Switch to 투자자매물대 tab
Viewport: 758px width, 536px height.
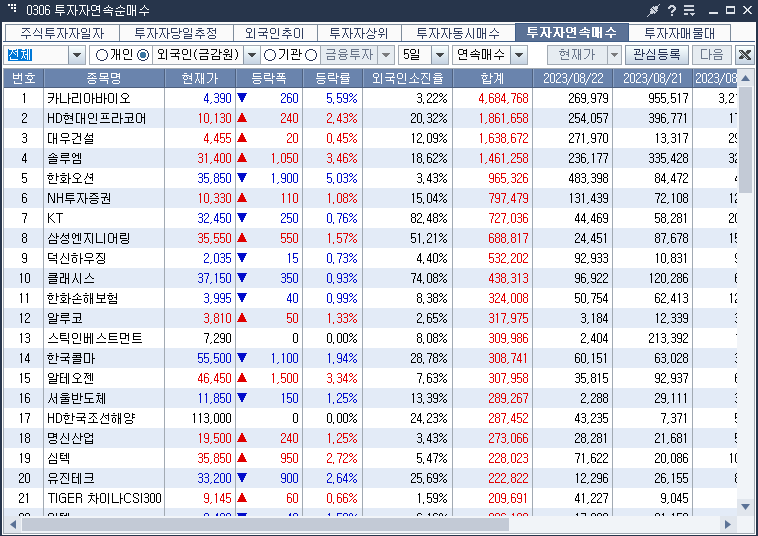point(679,33)
